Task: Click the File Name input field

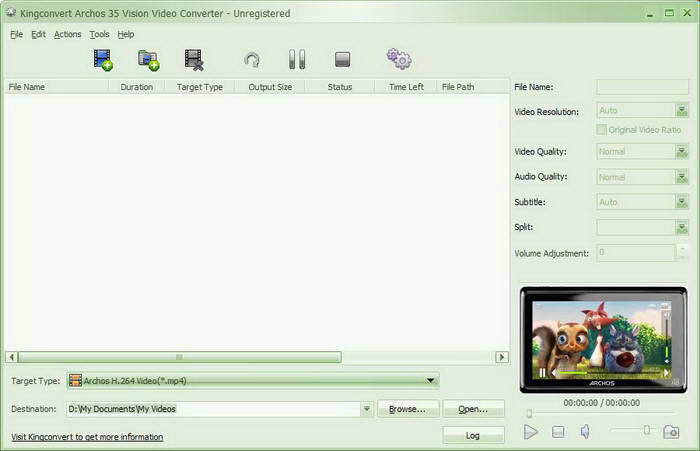Action: click(642, 87)
